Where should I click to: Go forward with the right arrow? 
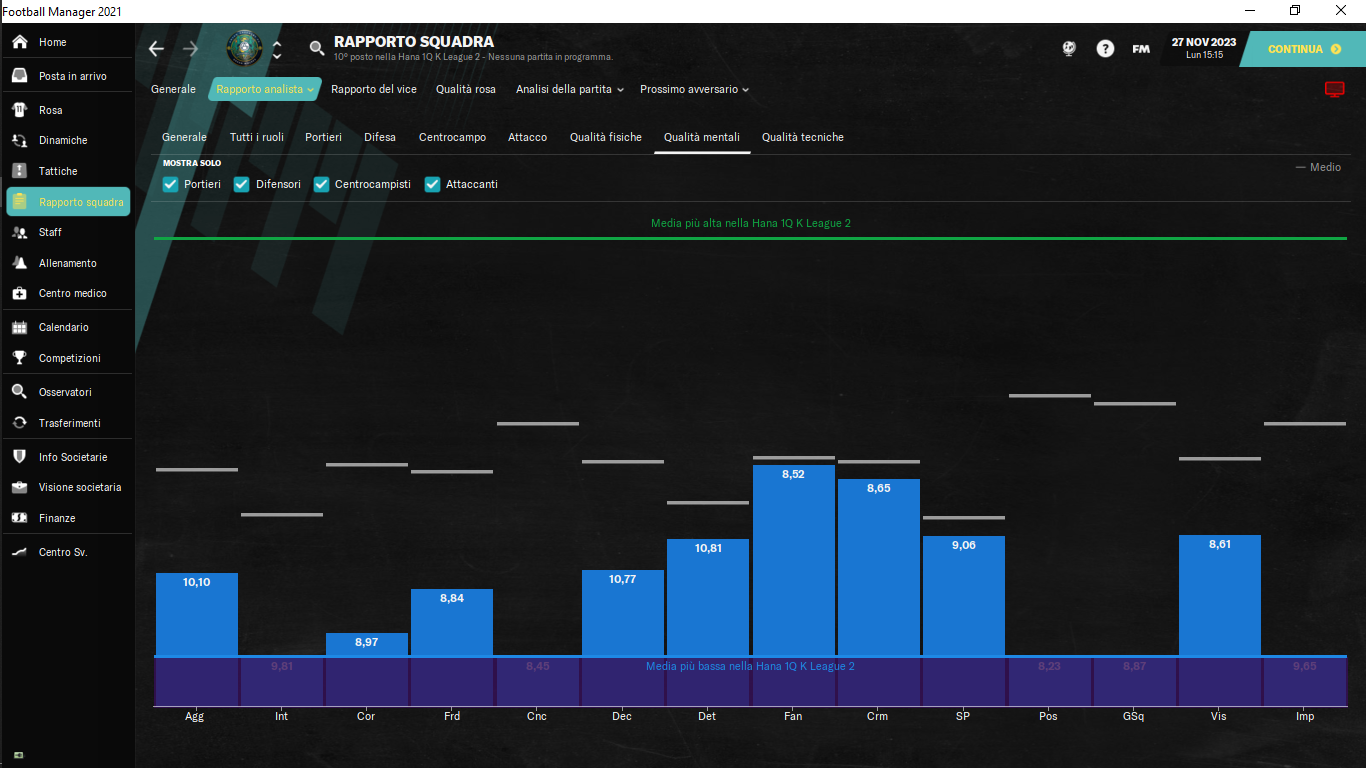190,49
